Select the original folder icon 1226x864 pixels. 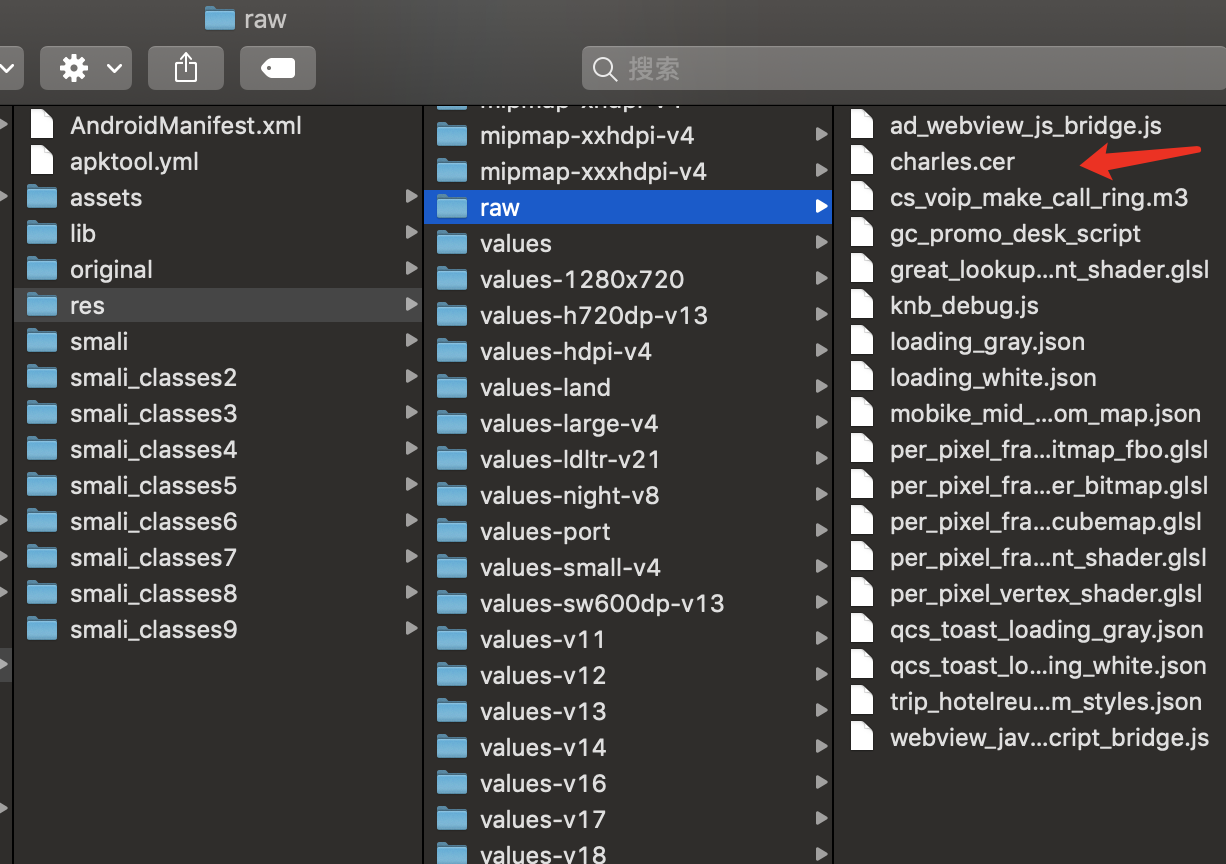42,269
